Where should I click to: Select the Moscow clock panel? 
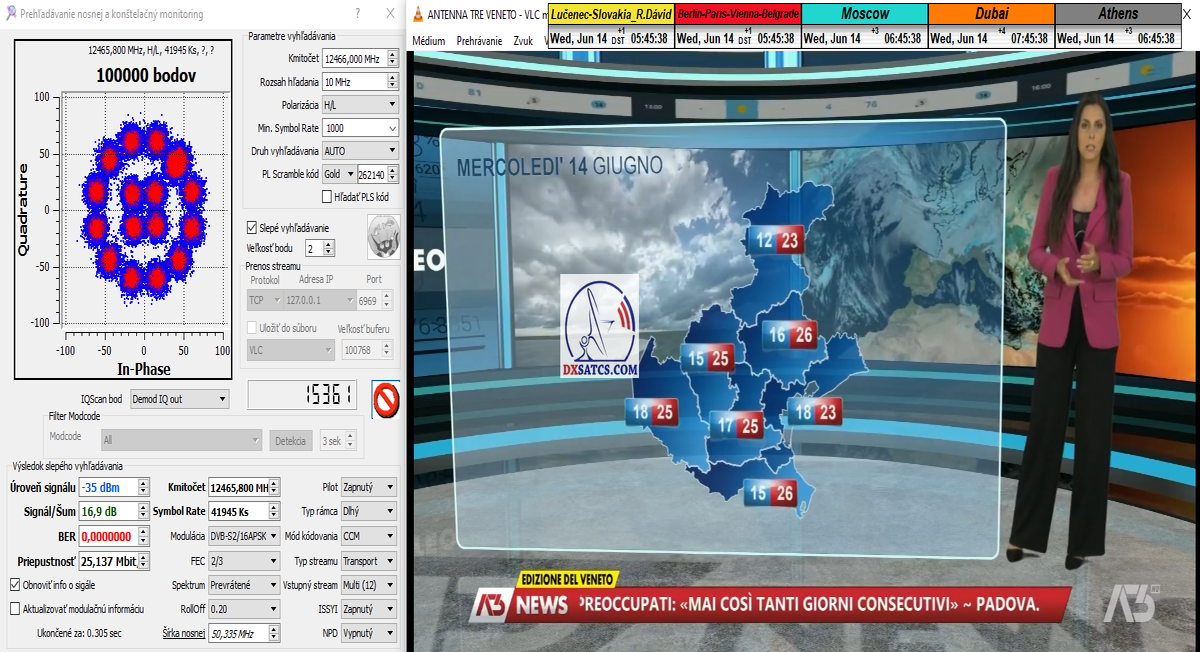click(864, 26)
